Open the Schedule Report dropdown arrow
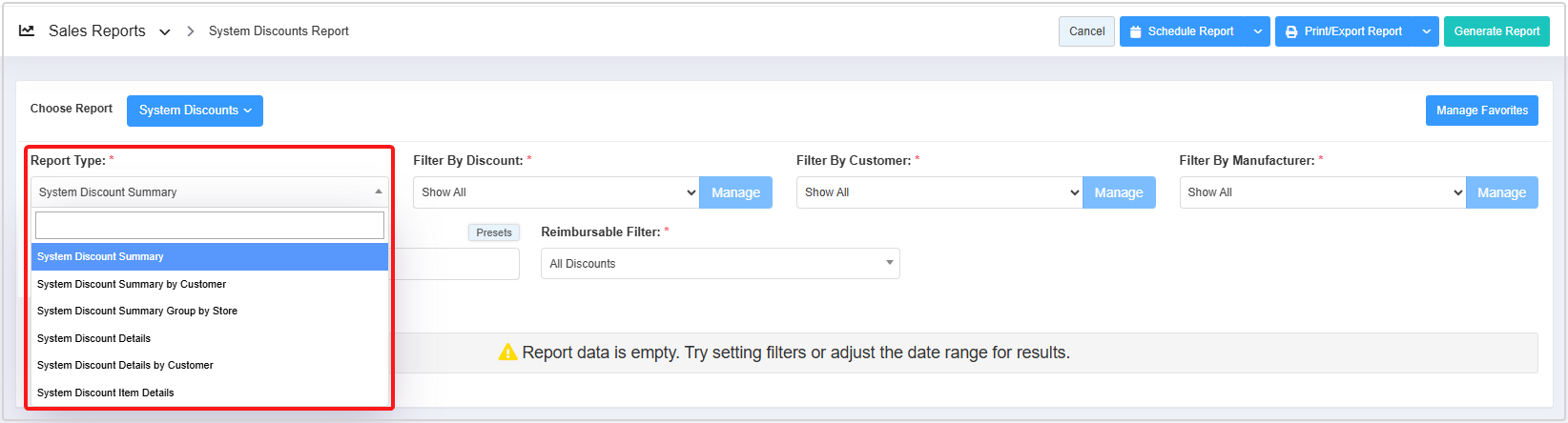Screen dimensions: 1568x423 1258,31
